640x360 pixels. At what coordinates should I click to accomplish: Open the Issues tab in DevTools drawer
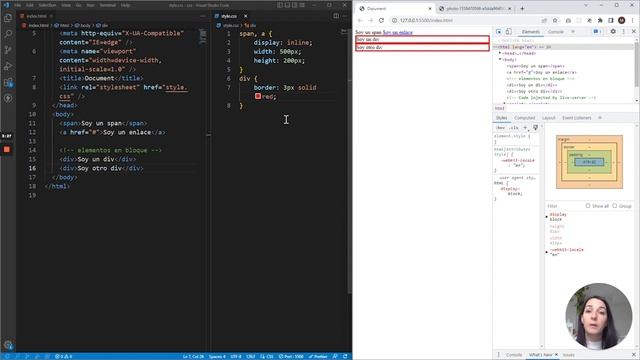coord(569,355)
